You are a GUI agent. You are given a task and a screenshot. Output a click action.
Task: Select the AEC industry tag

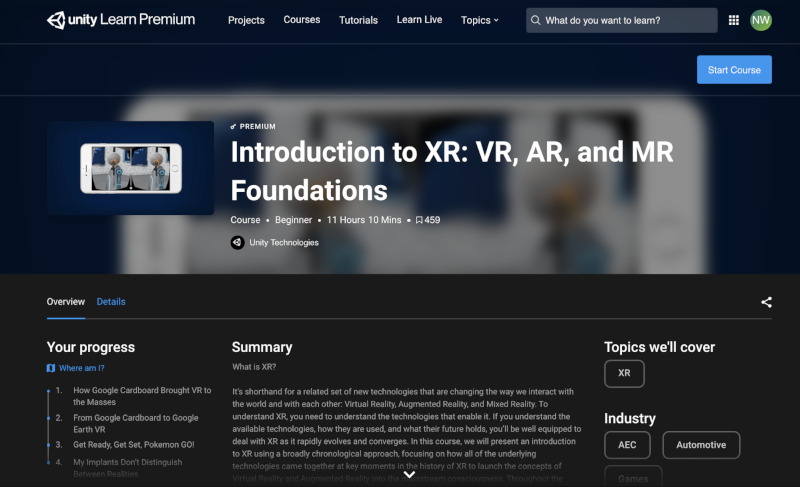pyautogui.click(x=627, y=445)
